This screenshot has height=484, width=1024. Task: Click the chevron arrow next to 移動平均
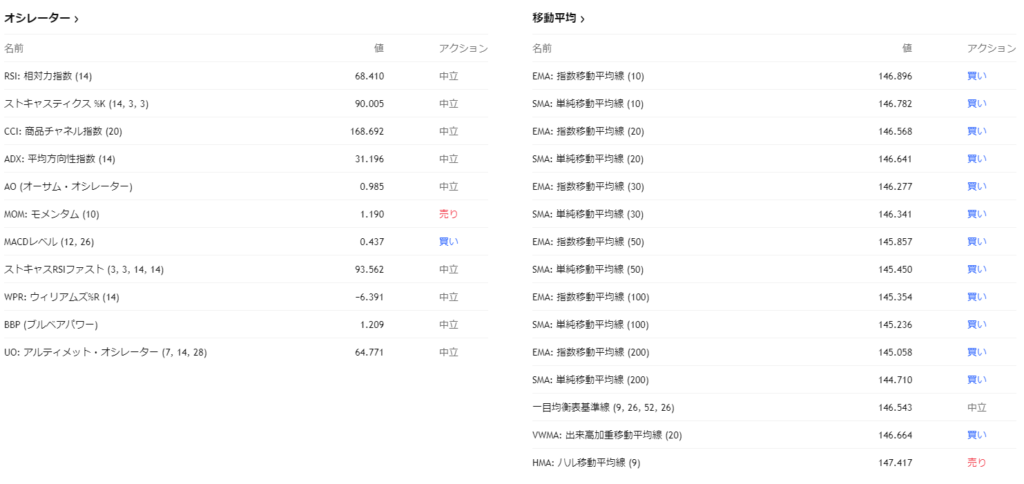[x=583, y=19]
